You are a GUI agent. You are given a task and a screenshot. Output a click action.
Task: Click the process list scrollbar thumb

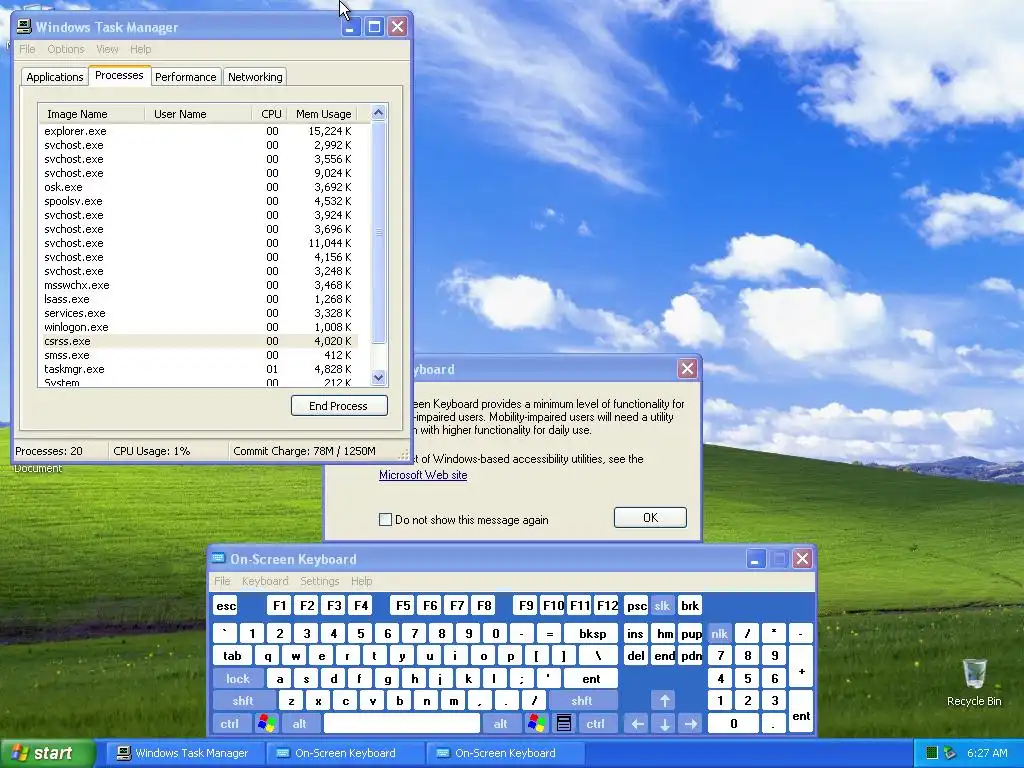378,232
